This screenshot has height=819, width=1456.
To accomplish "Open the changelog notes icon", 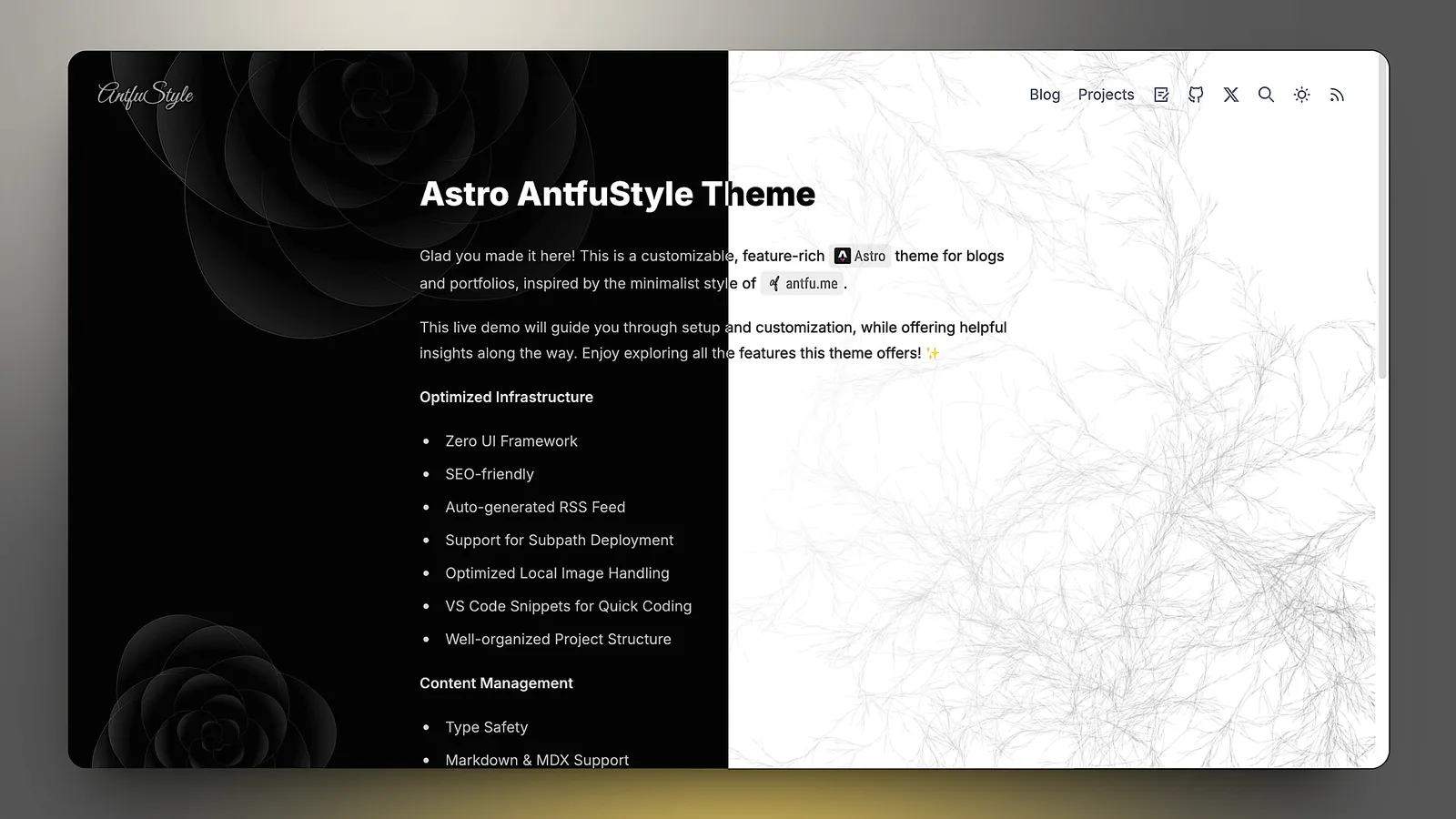I will 1161,95.
